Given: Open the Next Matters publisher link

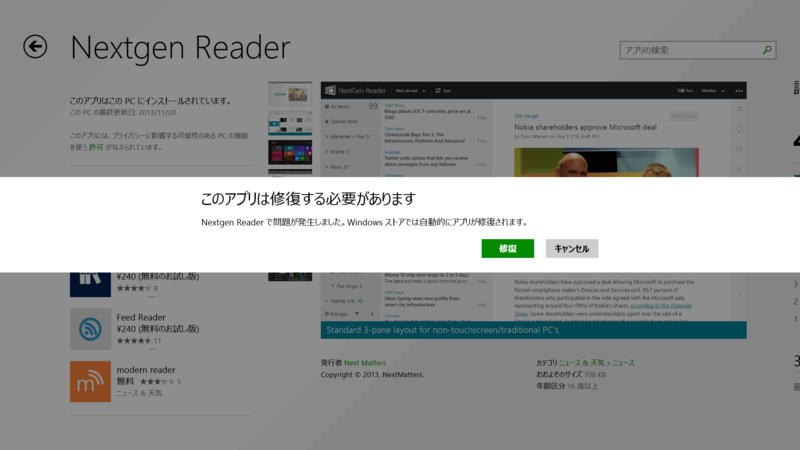Looking at the screenshot, I should 365,363.
